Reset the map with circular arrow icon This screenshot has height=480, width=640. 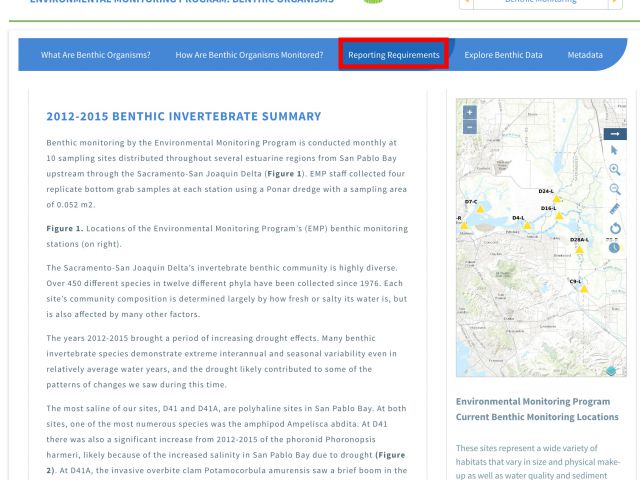(615, 228)
